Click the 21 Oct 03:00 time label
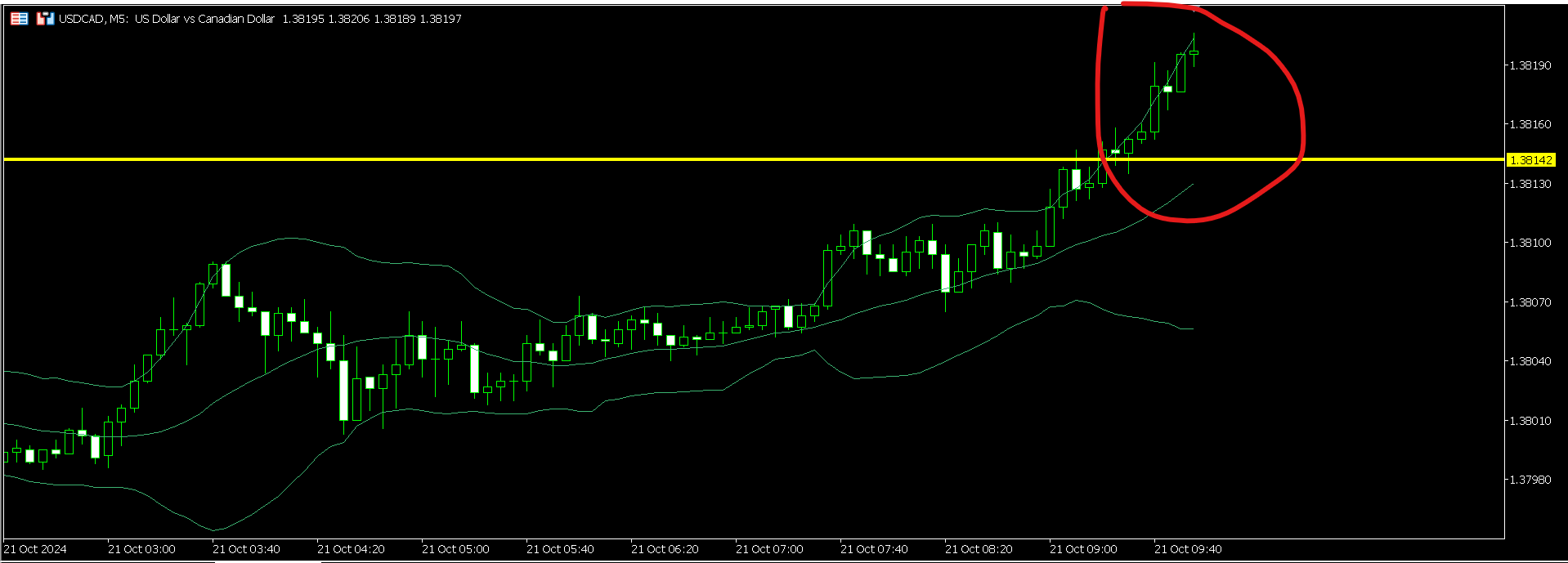Viewport: 1568px width, 563px height. pyautogui.click(x=141, y=549)
